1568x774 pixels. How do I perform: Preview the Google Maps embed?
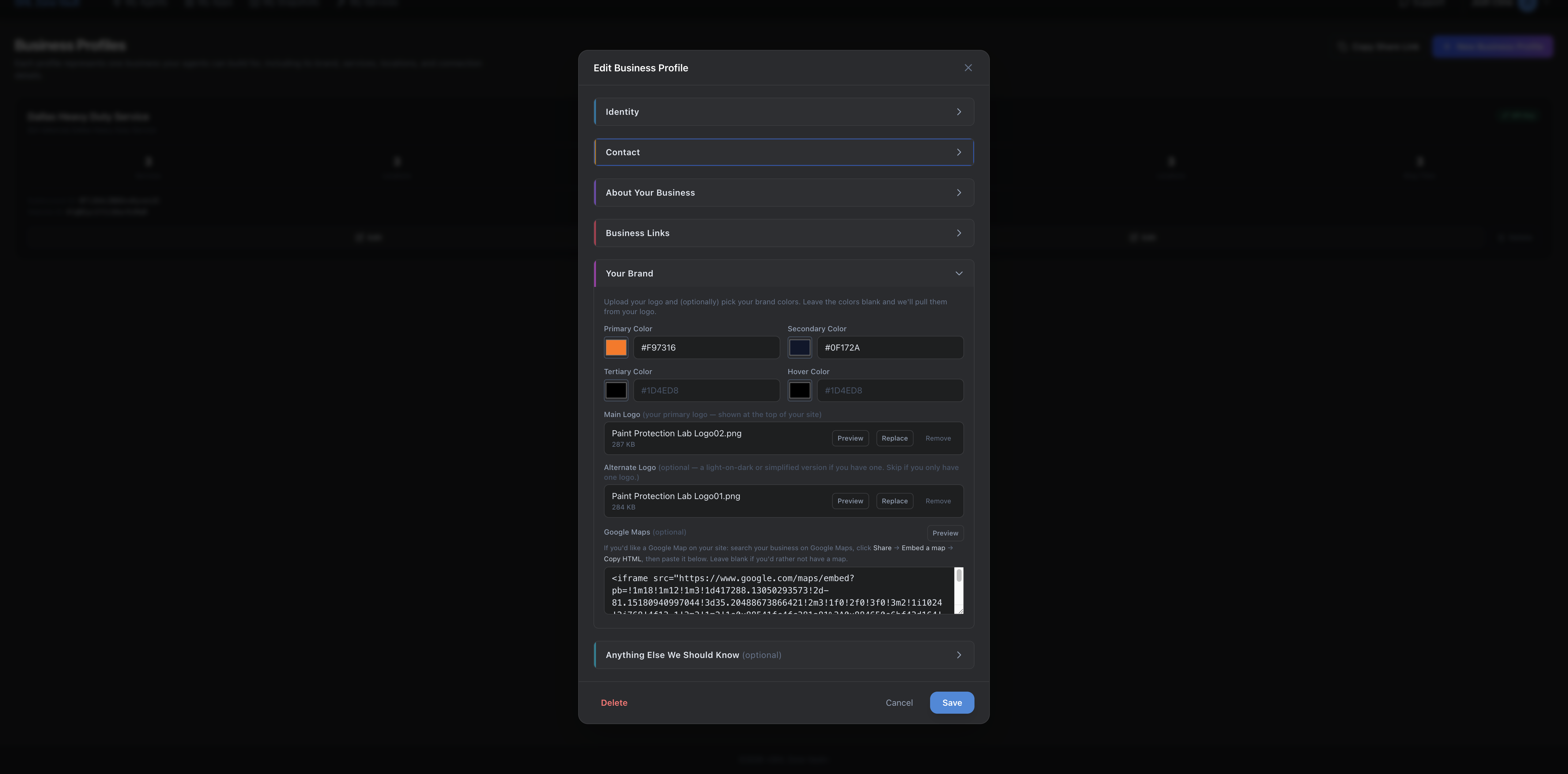945,533
